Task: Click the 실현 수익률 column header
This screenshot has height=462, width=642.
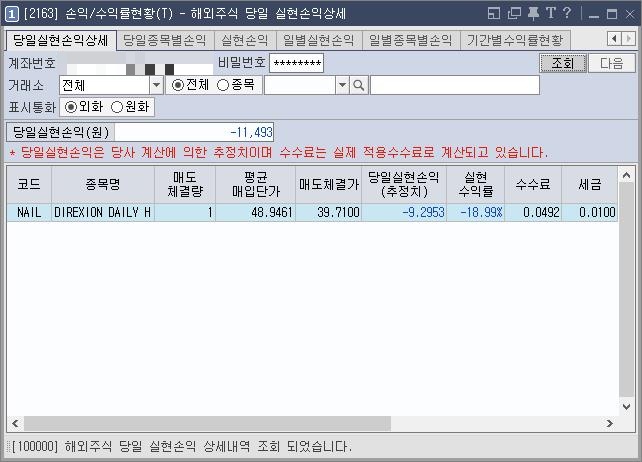Action: pos(476,184)
